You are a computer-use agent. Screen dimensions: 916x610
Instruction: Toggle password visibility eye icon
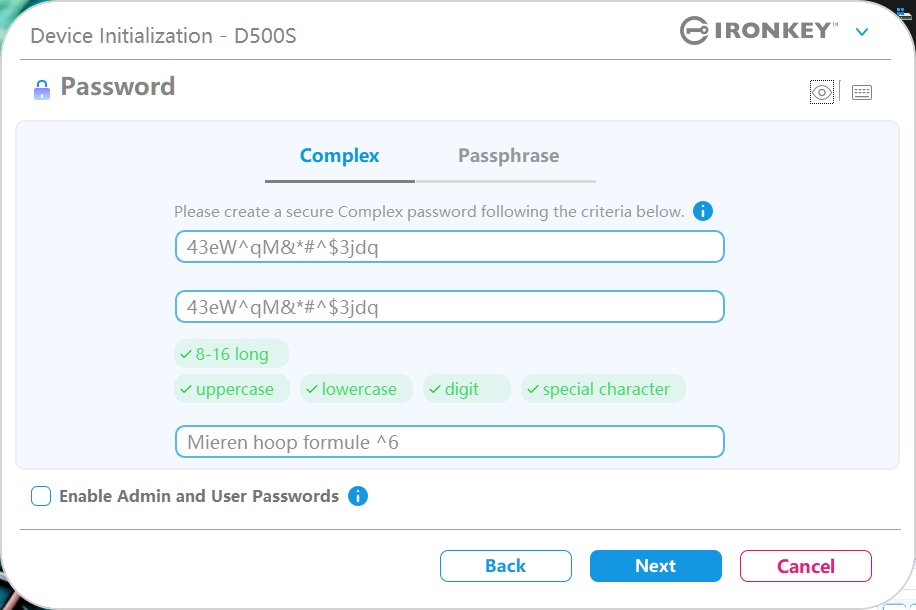click(x=822, y=93)
